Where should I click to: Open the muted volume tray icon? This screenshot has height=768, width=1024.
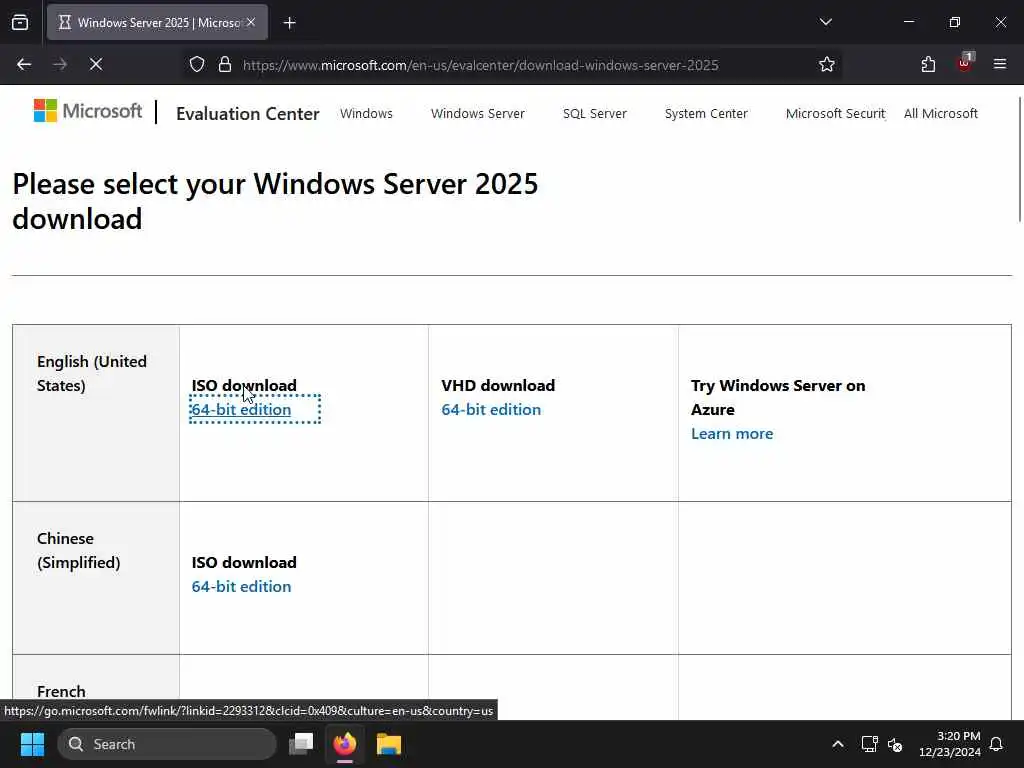[x=895, y=744]
